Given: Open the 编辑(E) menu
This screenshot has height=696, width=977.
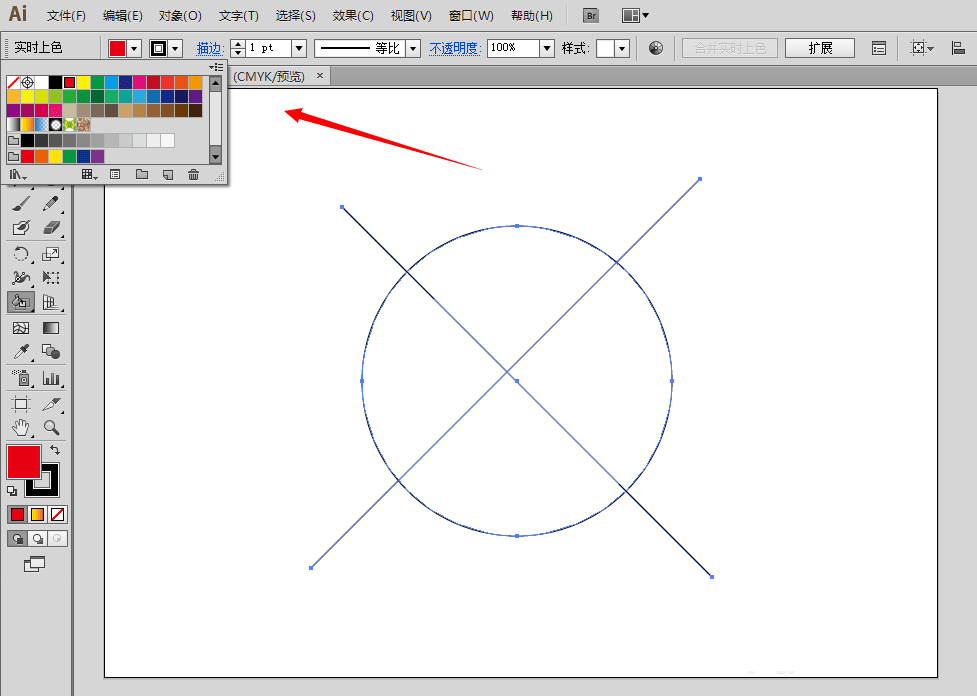Looking at the screenshot, I should click(123, 16).
